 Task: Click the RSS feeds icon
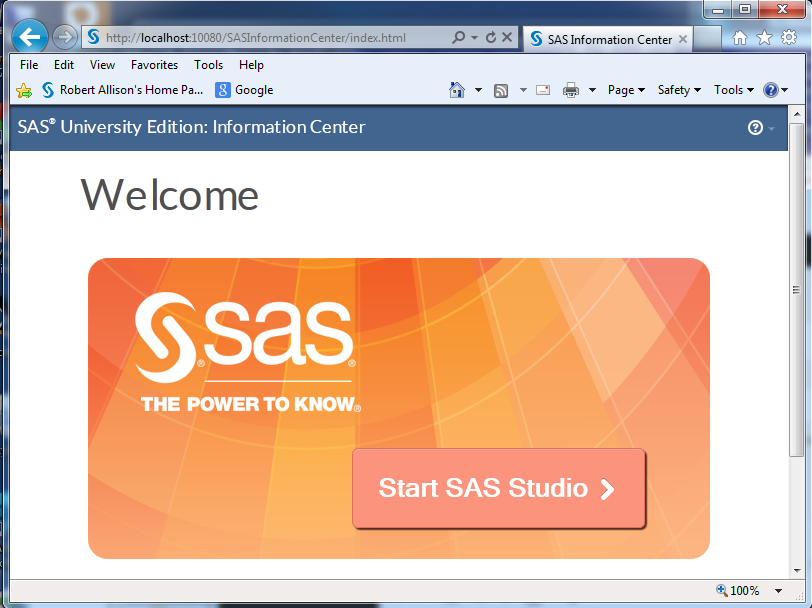[x=501, y=91]
